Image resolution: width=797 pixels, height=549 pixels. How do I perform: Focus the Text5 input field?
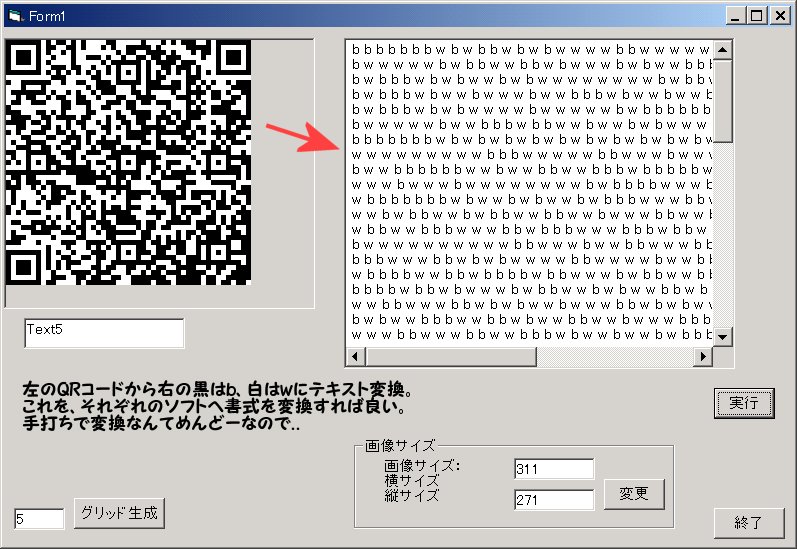pos(104,333)
